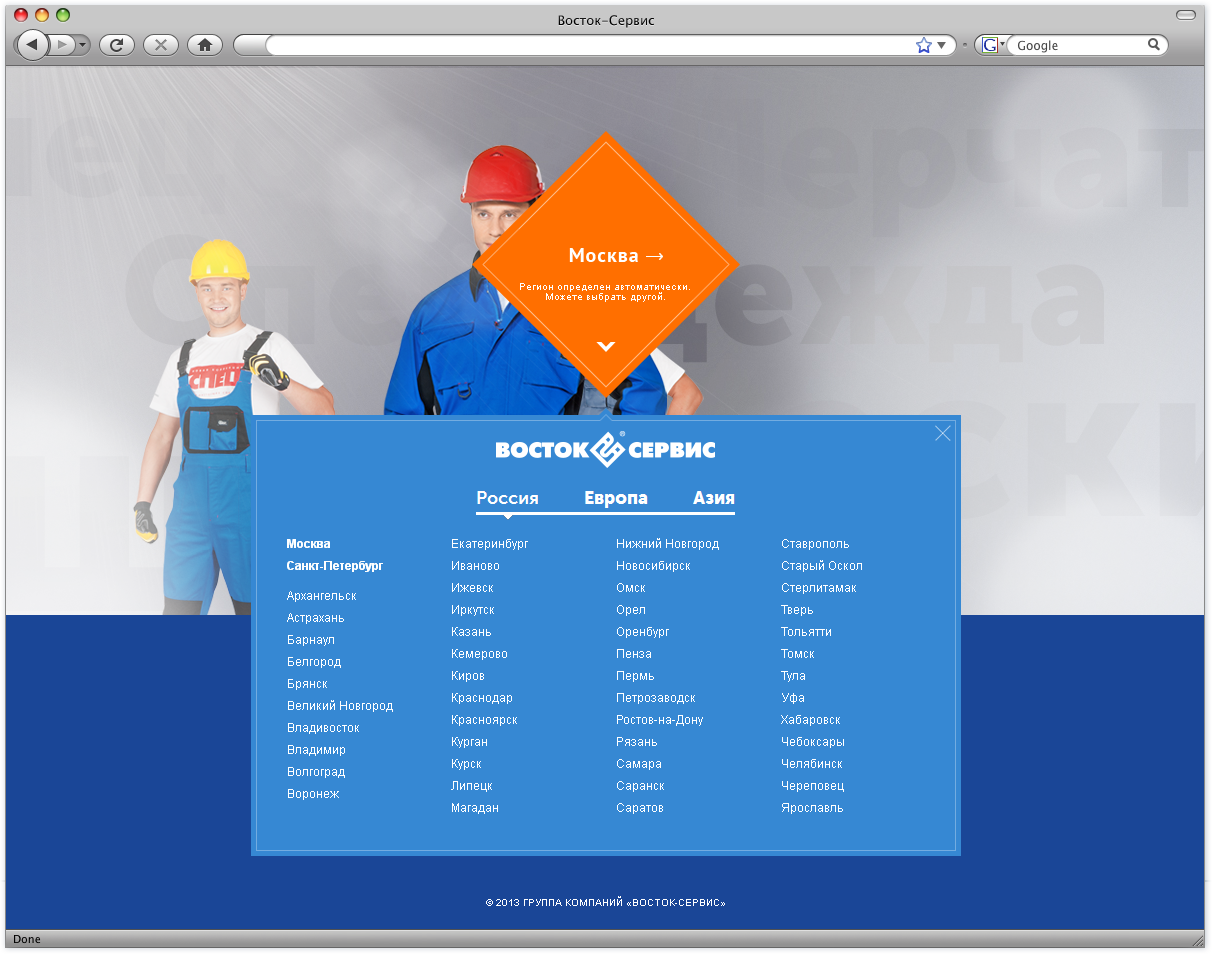This screenshot has height=954, width=1212.
Task: Click the search magnifier icon
Action: click(x=1153, y=45)
